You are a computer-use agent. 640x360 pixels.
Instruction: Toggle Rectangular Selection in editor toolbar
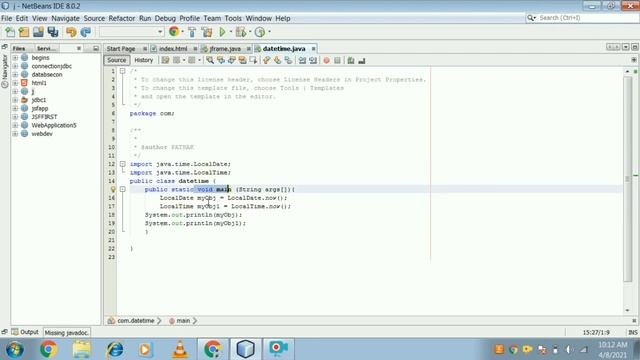click(x=253, y=60)
